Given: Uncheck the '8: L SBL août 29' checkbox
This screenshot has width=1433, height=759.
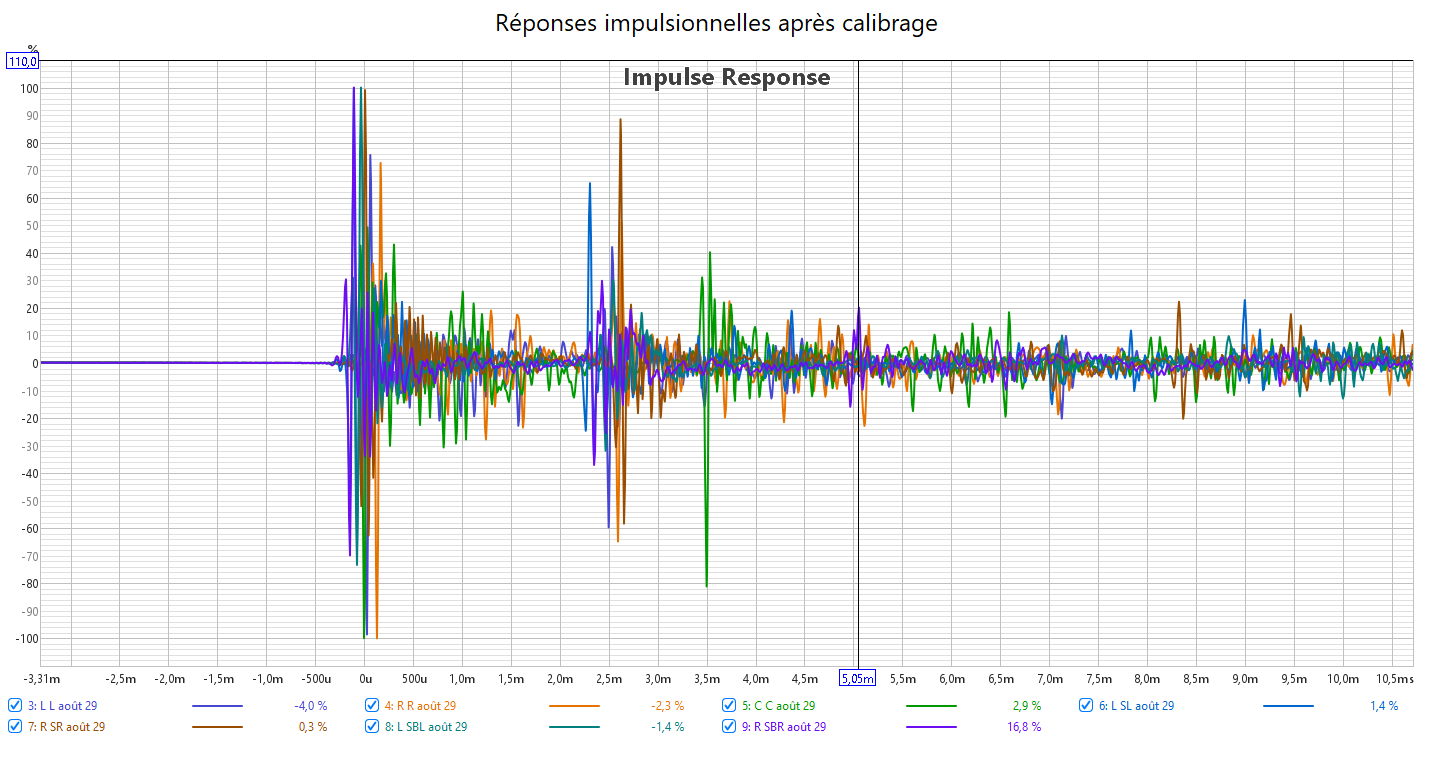Looking at the screenshot, I should (x=372, y=727).
